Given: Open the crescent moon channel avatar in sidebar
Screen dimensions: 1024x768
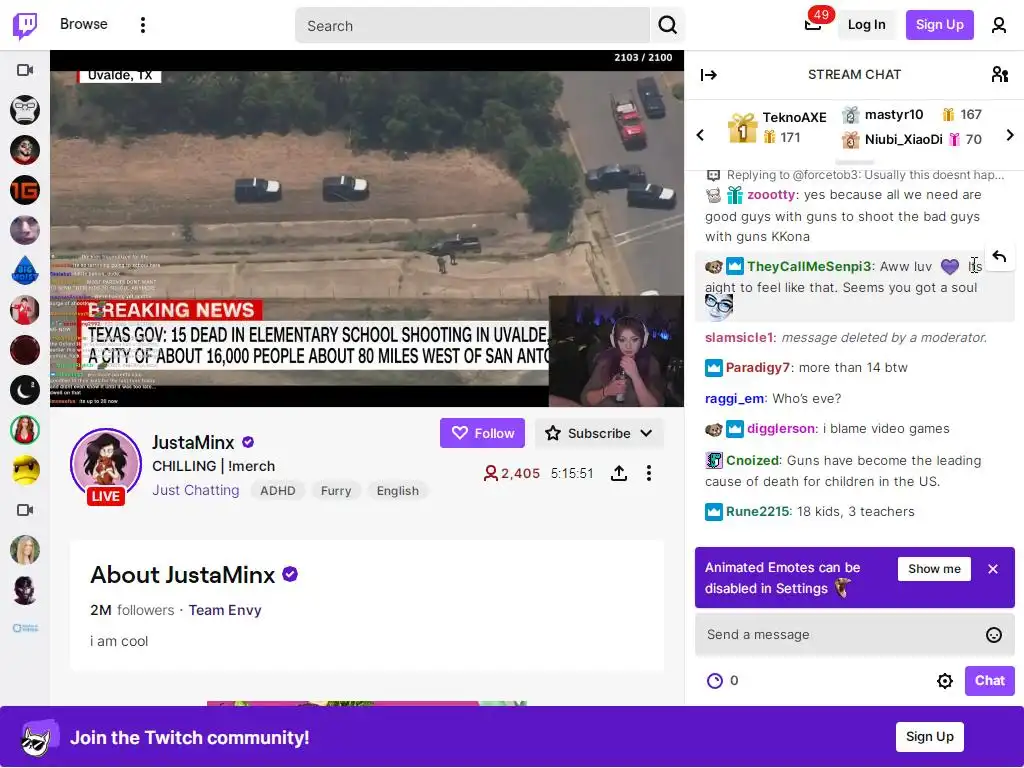Looking at the screenshot, I should [x=25, y=391].
